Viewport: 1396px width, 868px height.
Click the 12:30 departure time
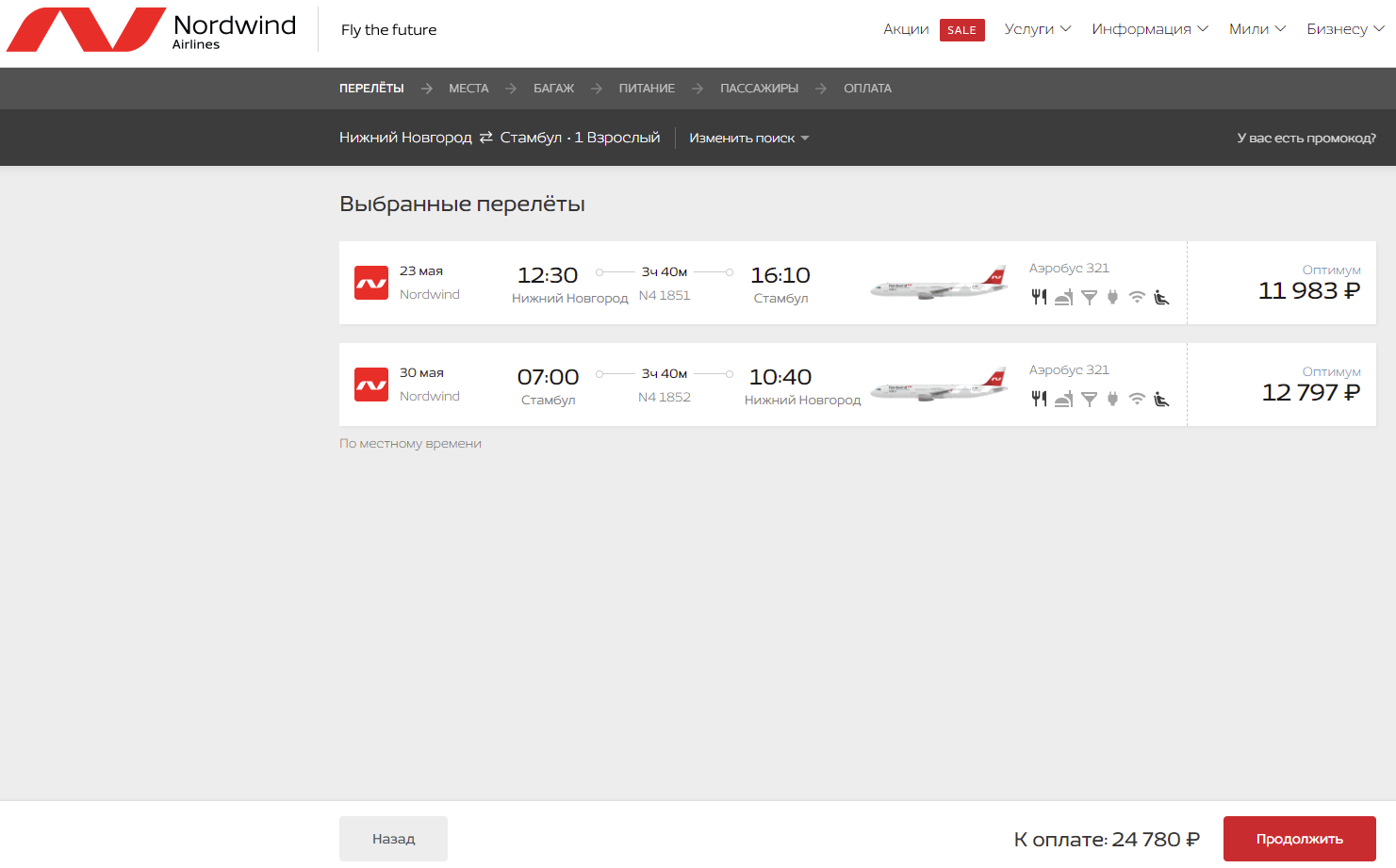pyautogui.click(x=548, y=275)
